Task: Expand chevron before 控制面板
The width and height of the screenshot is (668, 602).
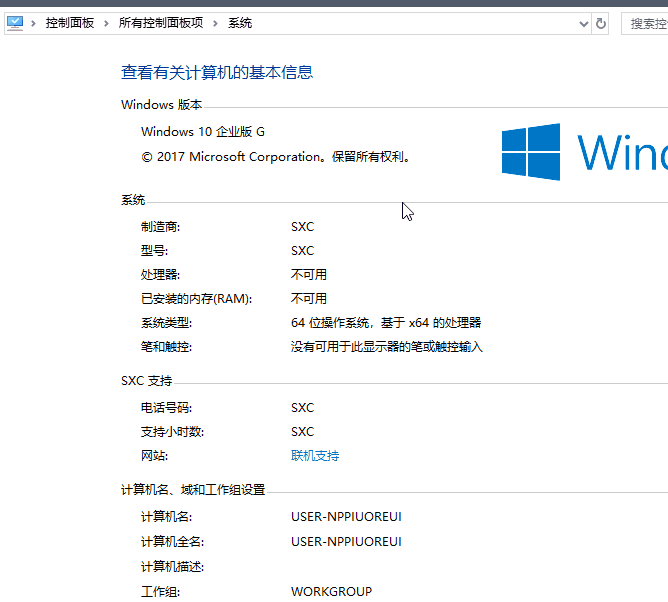Action: click(33, 23)
